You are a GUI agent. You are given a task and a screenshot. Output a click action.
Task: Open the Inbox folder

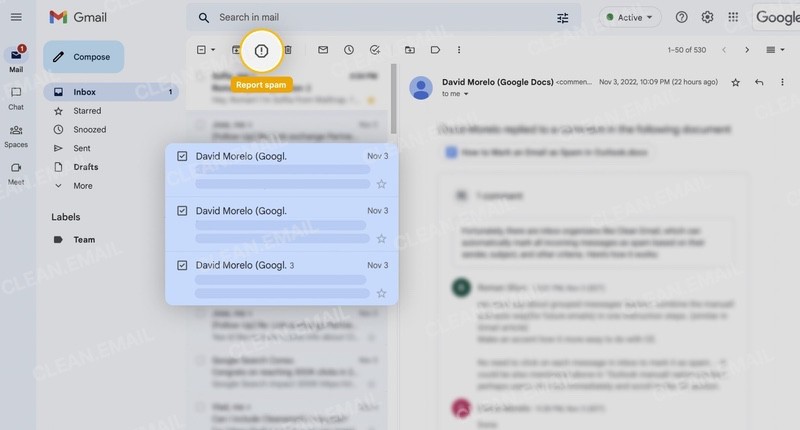point(85,92)
